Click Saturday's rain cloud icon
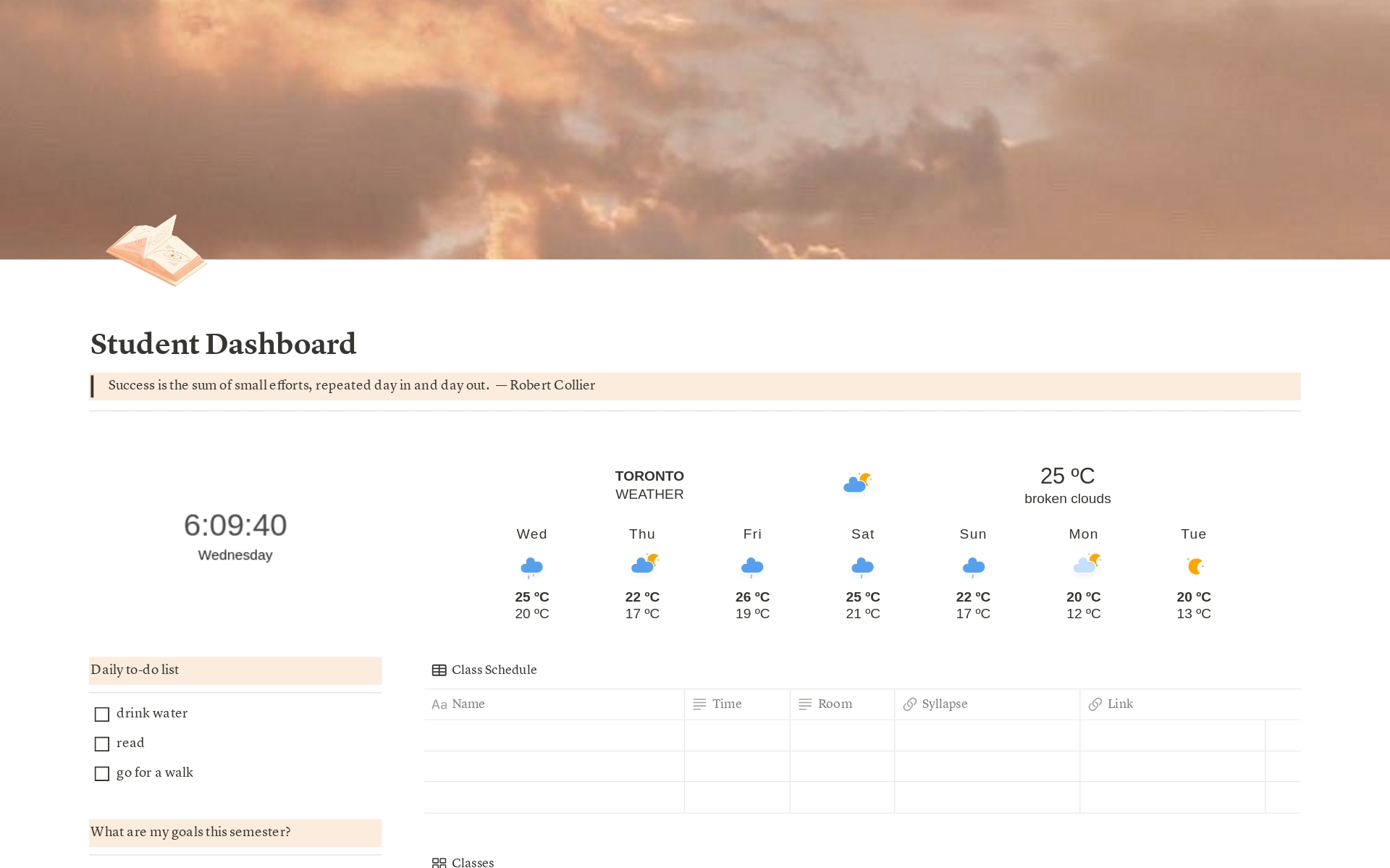This screenshot has height=868, width=1390. point(862,565)
